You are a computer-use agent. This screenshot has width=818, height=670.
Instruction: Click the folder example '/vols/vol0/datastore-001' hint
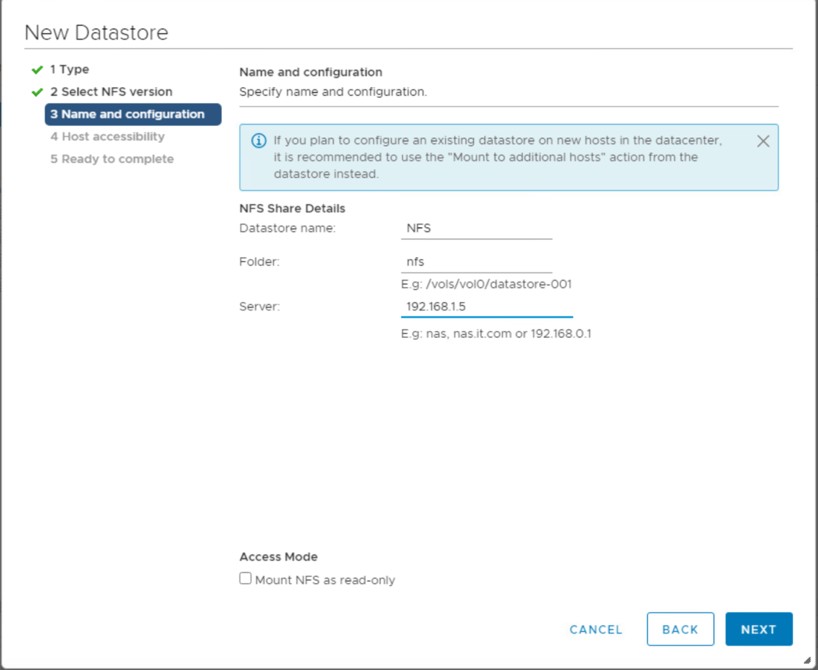486,284
